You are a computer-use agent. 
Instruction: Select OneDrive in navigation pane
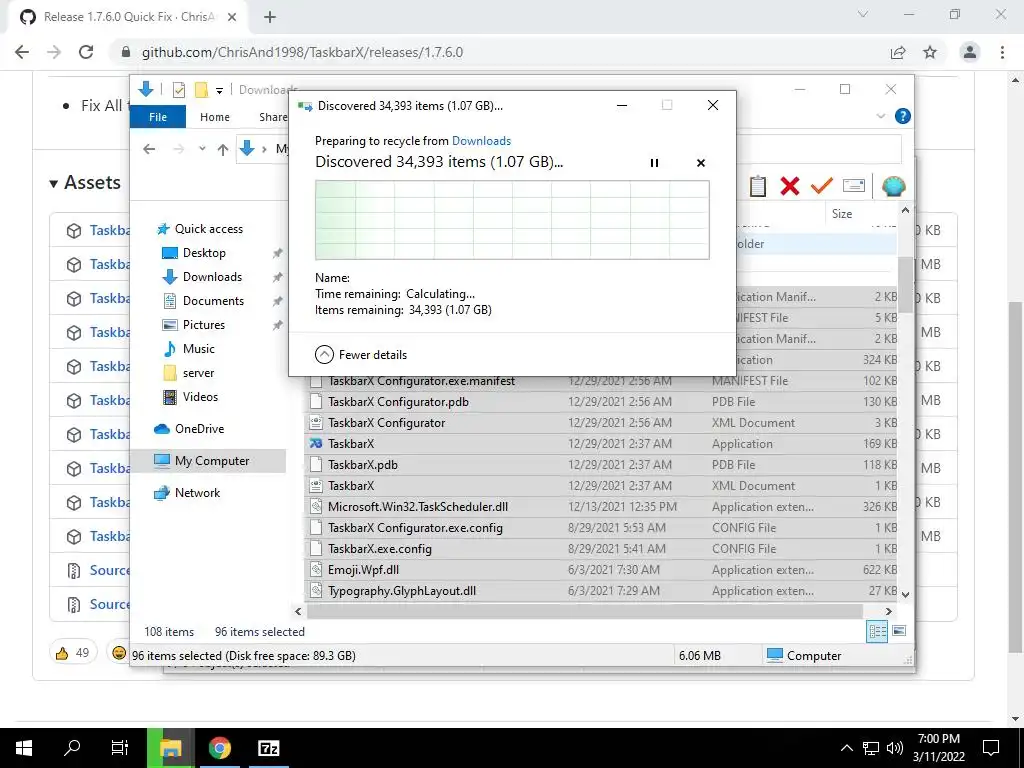(x=189, y=429)
